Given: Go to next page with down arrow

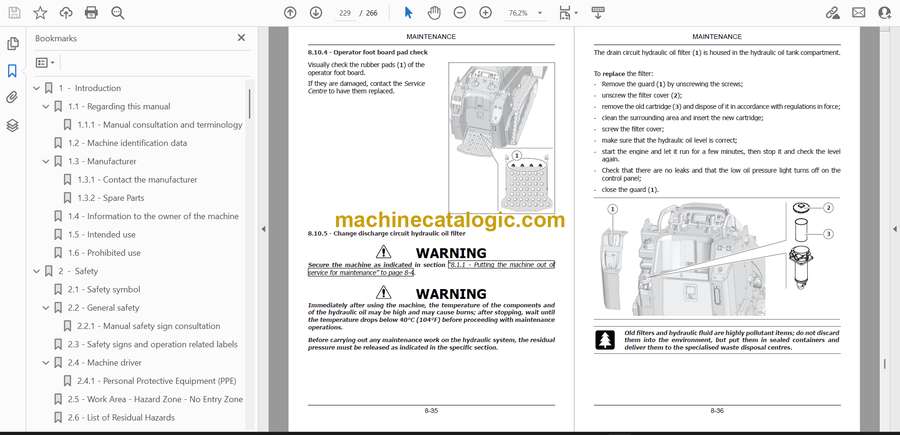Looking at the screenshot, I should (316, 13).
